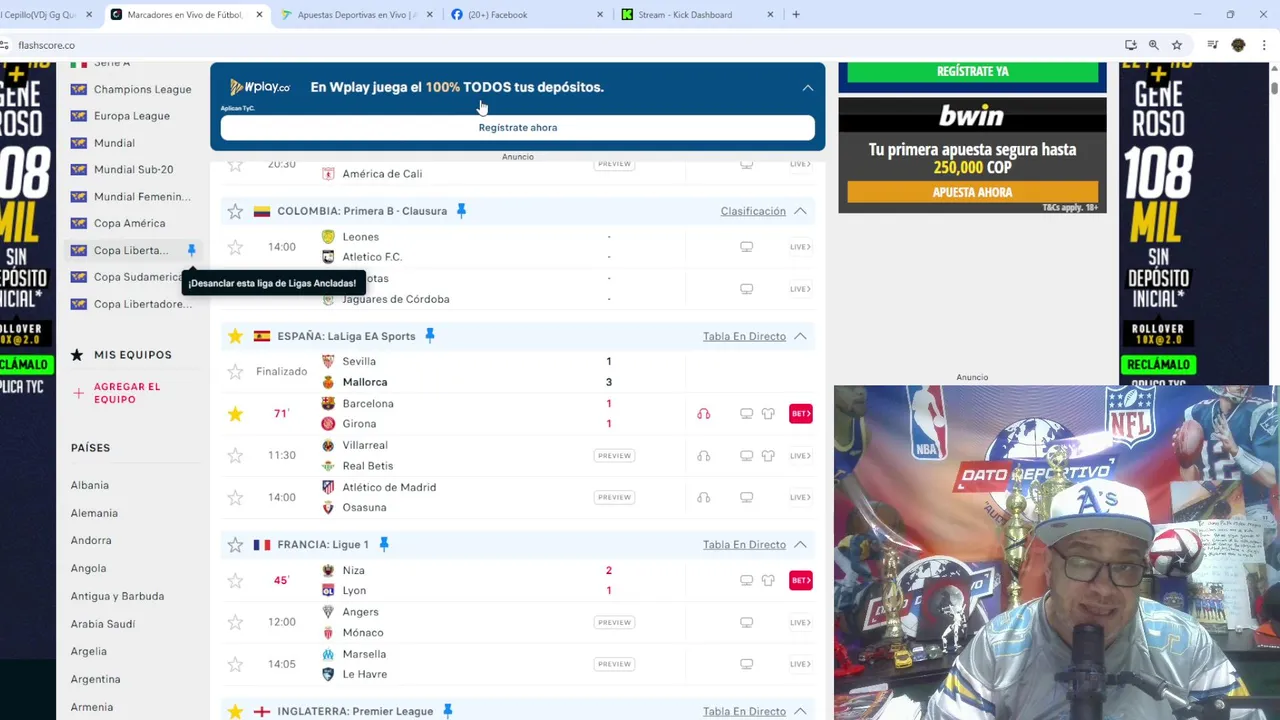Open jersey lineup icon for Niza vs Lyon
1280x720 pixels.
[768, 580]
